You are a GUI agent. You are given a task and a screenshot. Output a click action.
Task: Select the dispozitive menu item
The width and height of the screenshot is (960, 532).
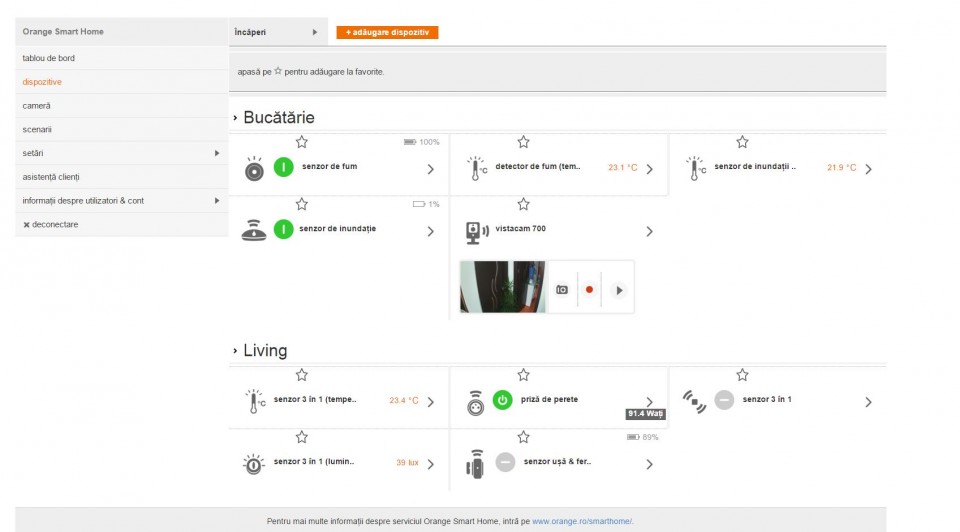click(x=122, y=82)
